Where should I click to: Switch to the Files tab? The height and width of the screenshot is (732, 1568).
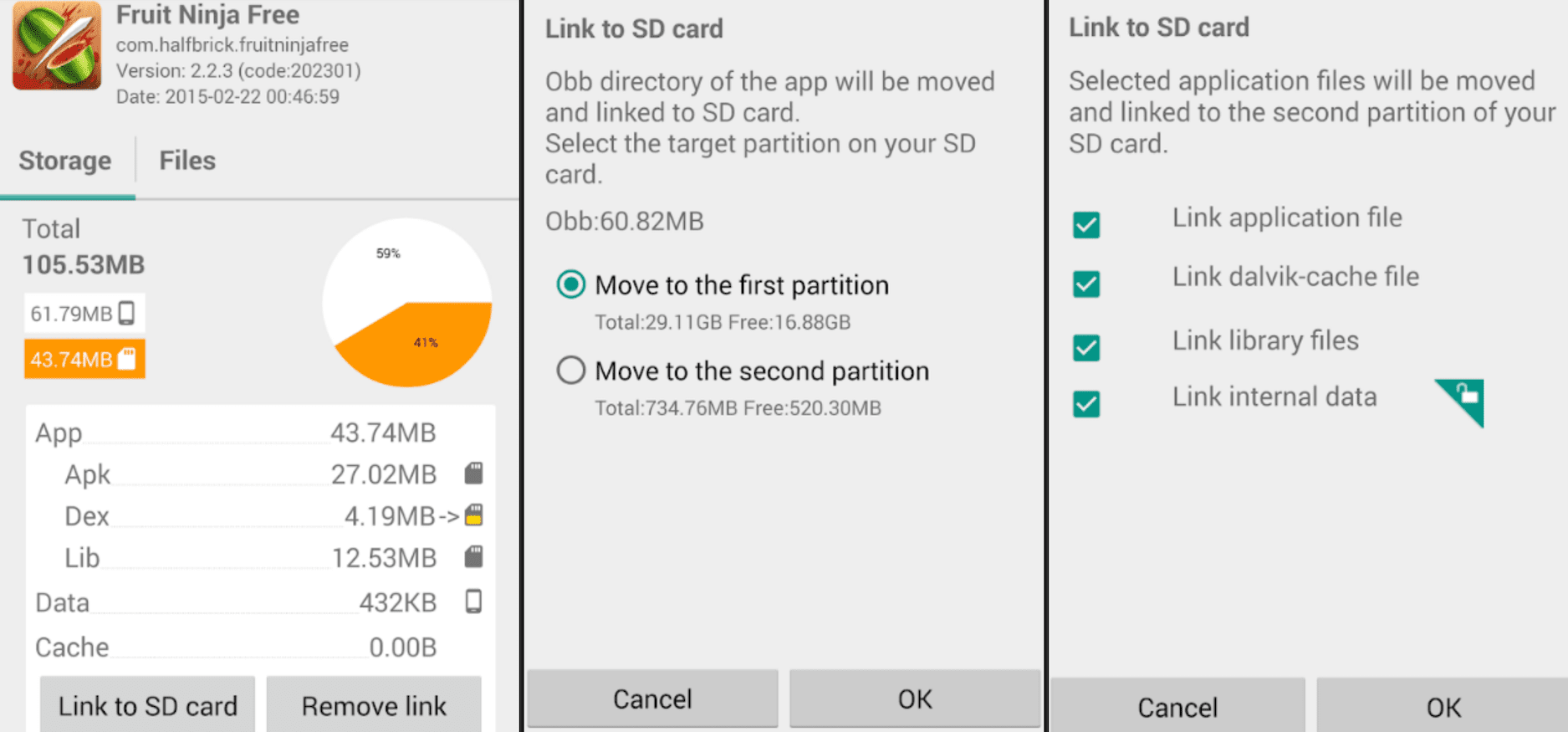click(187, 161)
